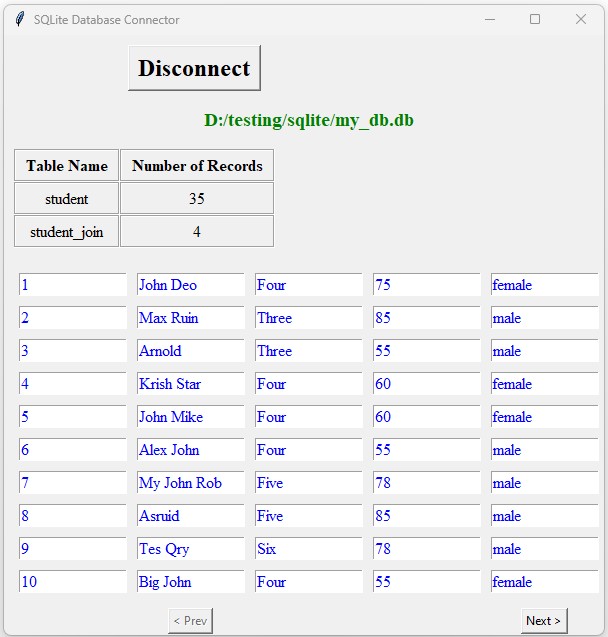Click the ID field containing 1
This screenshot has height=637, width=608.
pyautogui.click(x=73, y=285)
